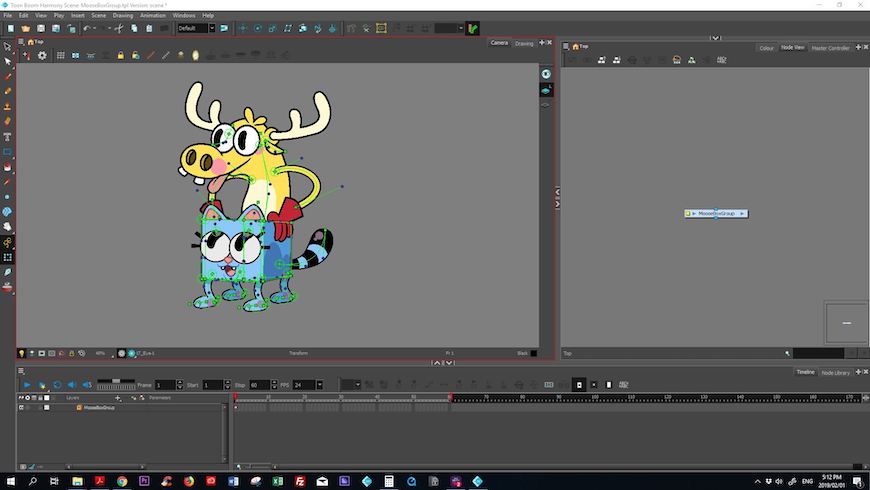Screen dimensions: 870x490
Task: Select the Rigging tool in left toolbar
Action: click(7, 242)
